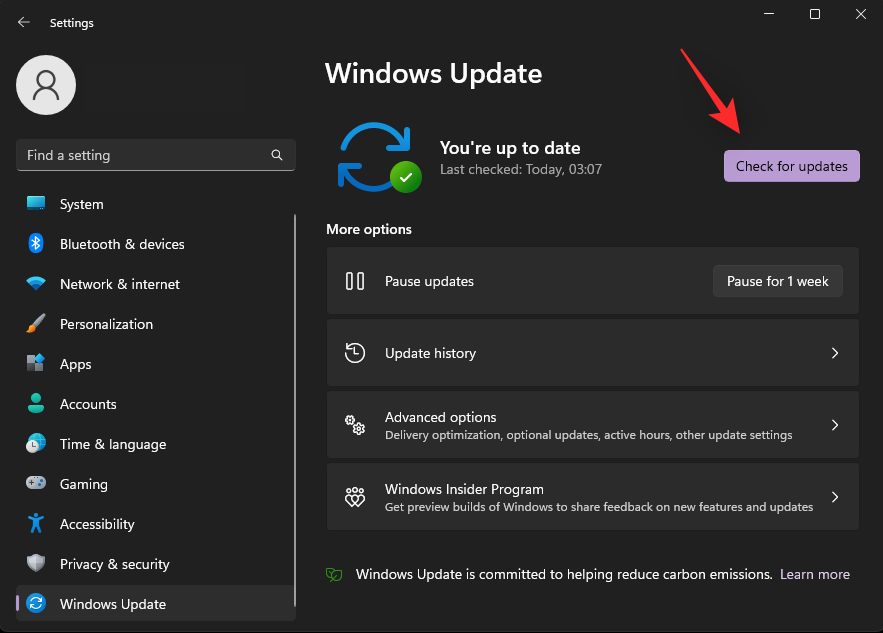
Task: Expand Advanced options chevron
Action: [x=835, y=425]
